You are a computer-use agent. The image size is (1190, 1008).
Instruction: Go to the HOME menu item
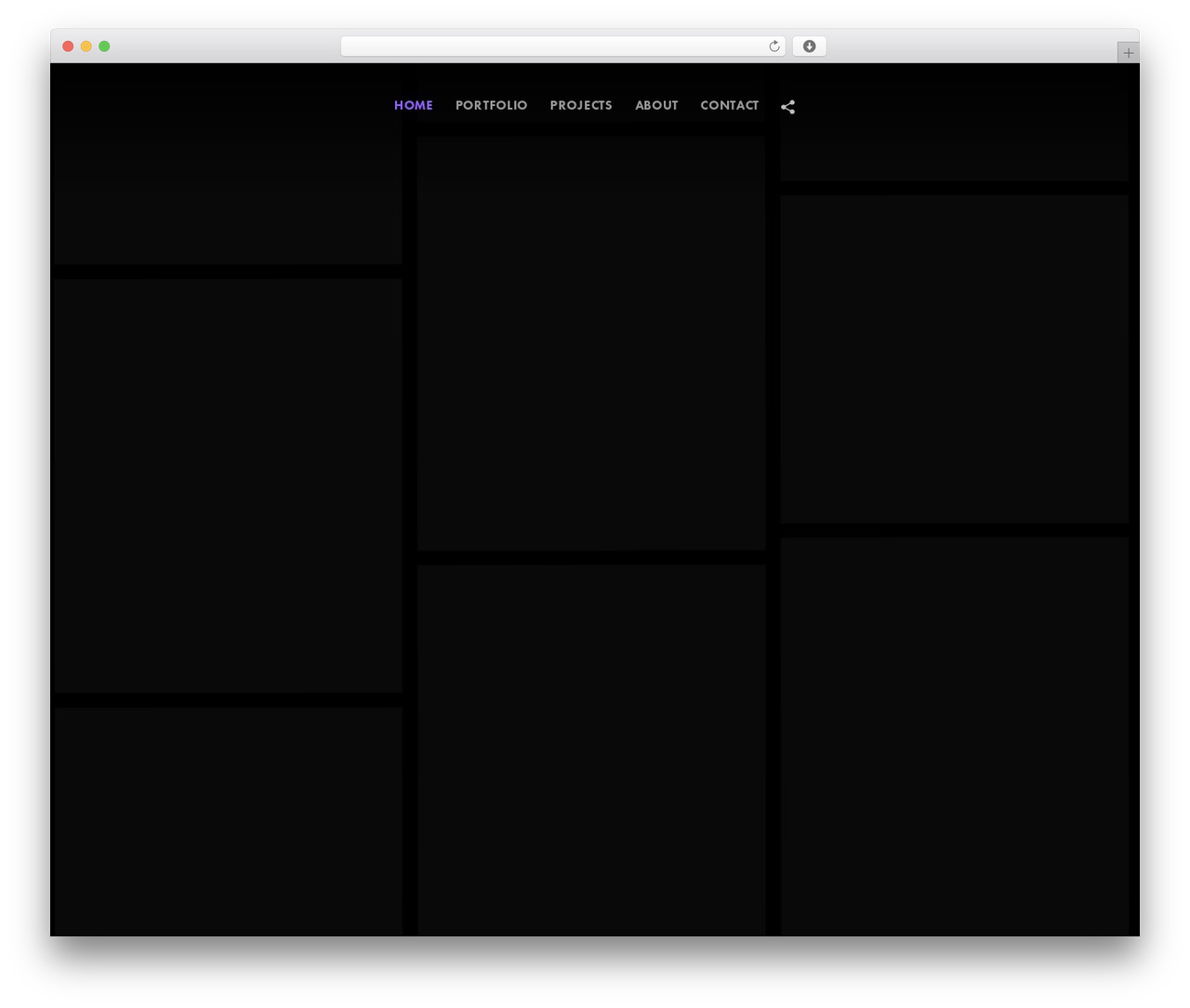click(x=414, y=105)
